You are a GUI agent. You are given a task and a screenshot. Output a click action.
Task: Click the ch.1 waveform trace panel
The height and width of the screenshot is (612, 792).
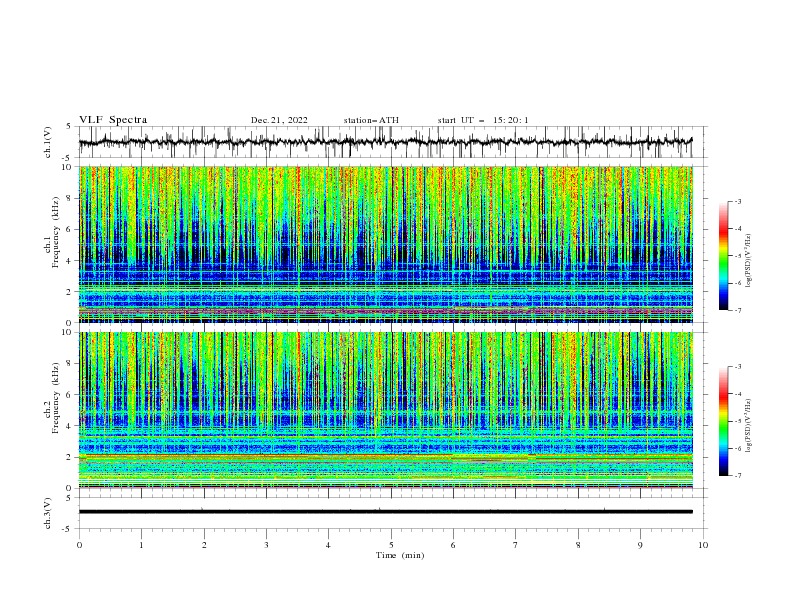tap(393, 142)
